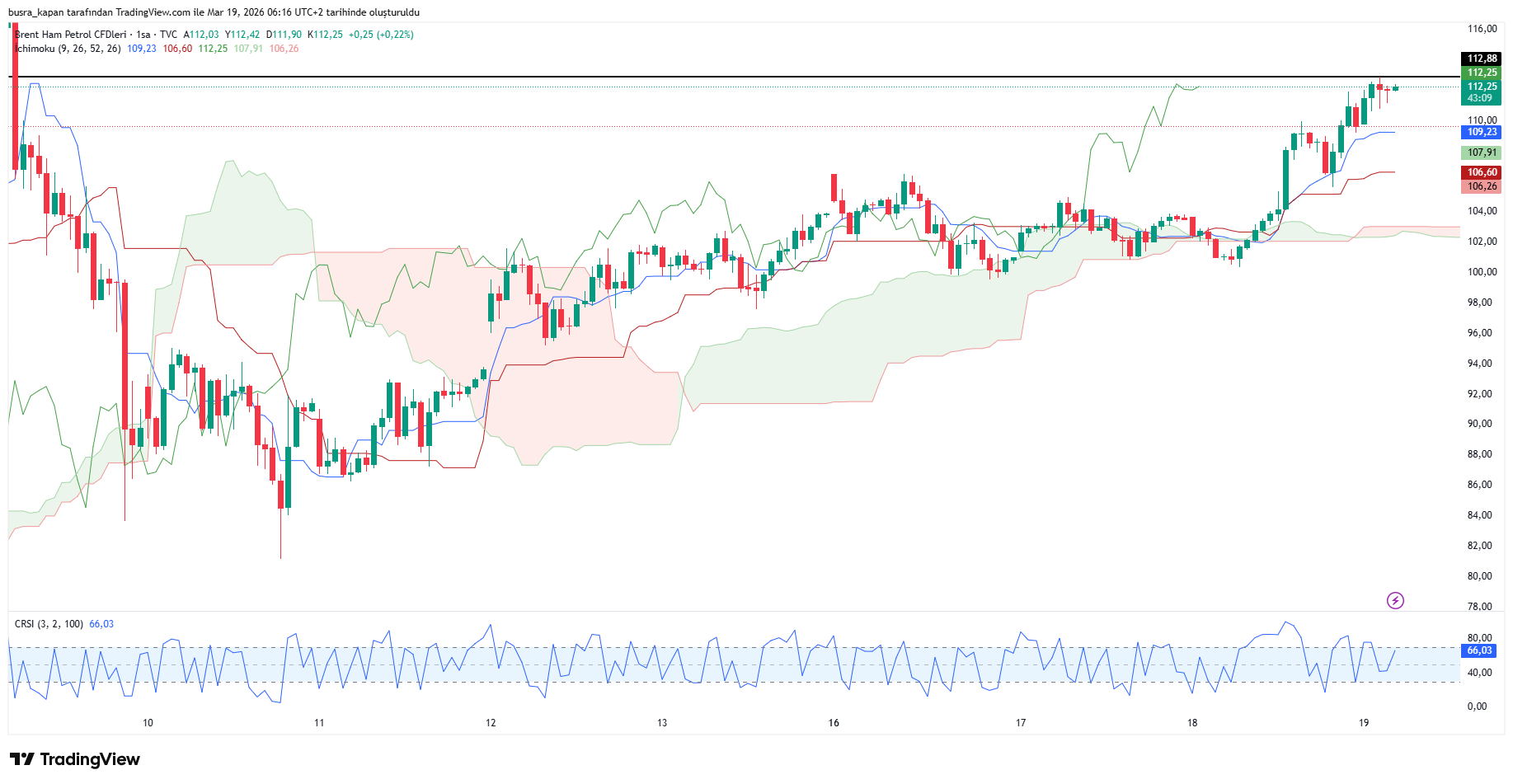The height and width of the screenshot is (784, 1513).
Task: Click the blue 66,03 CRSI axis label
Action: coord(1479,650)
